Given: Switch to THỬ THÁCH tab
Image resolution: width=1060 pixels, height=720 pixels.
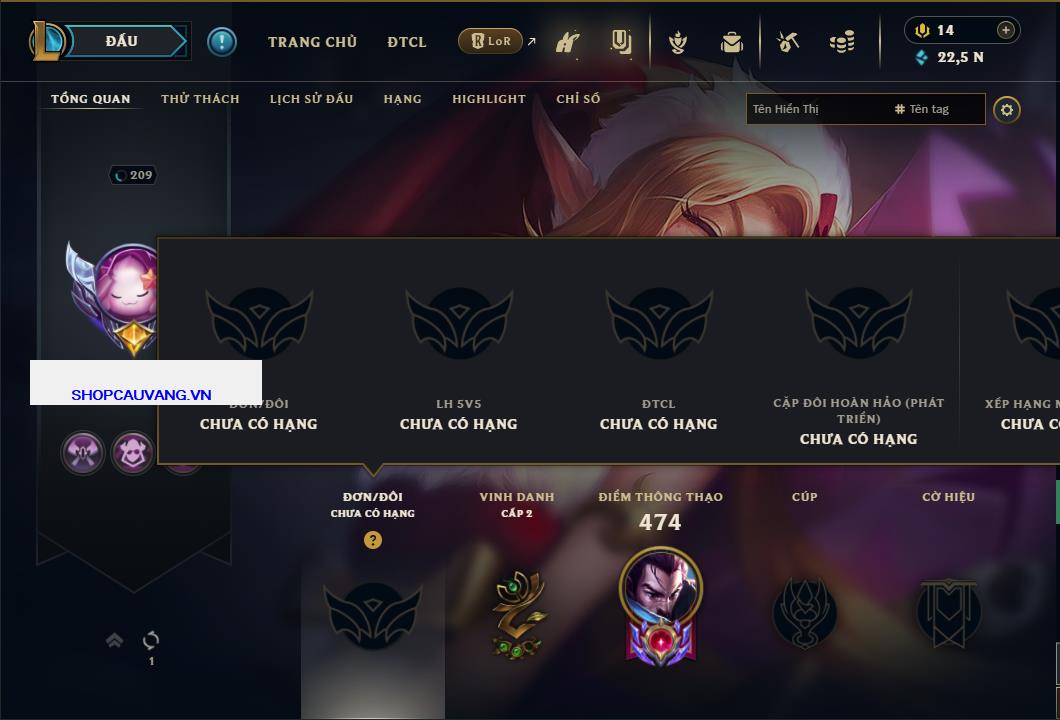Looking at the screenshot, I should point(200,99).
